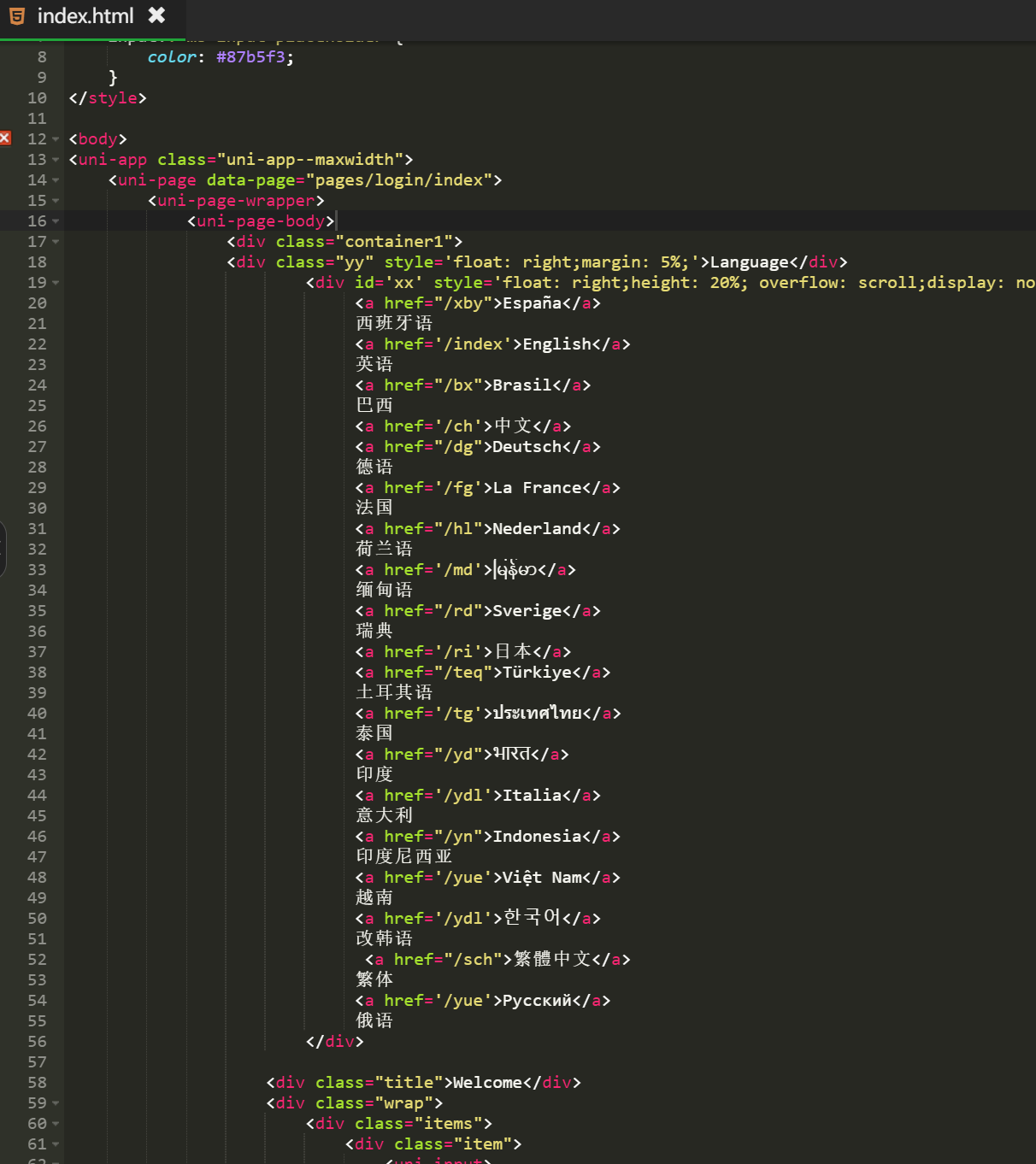Screen dimensions: 1036x1164
Task: Collapse the div with id xx at line 19
Action: tap(56, 283)
